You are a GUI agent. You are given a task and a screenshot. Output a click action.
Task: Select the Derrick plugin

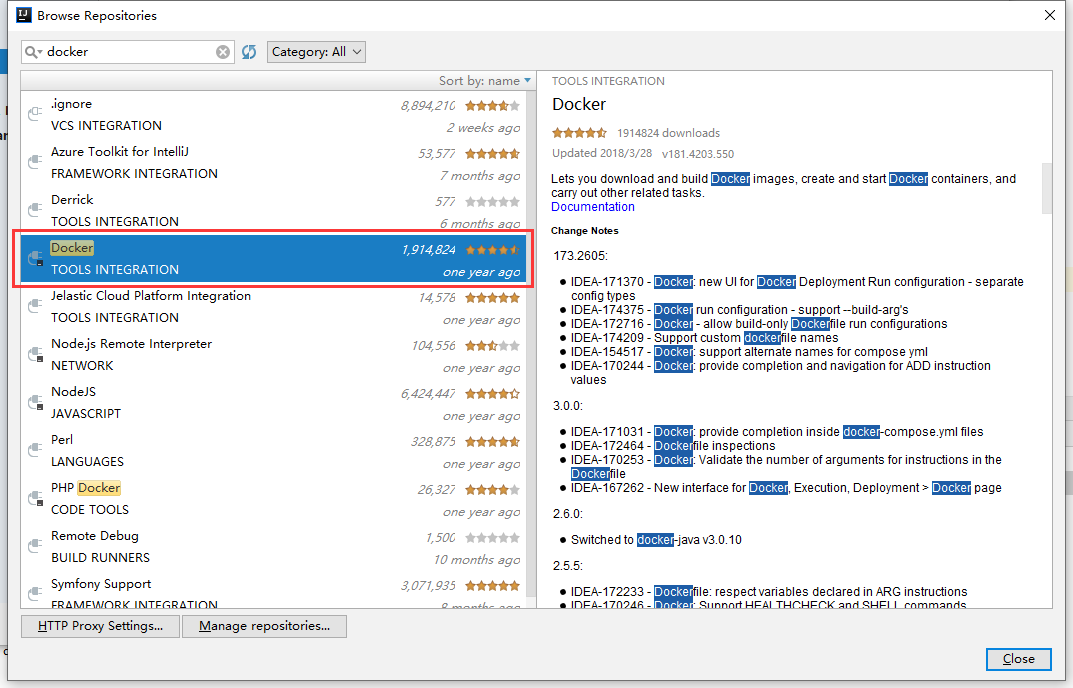274,210
